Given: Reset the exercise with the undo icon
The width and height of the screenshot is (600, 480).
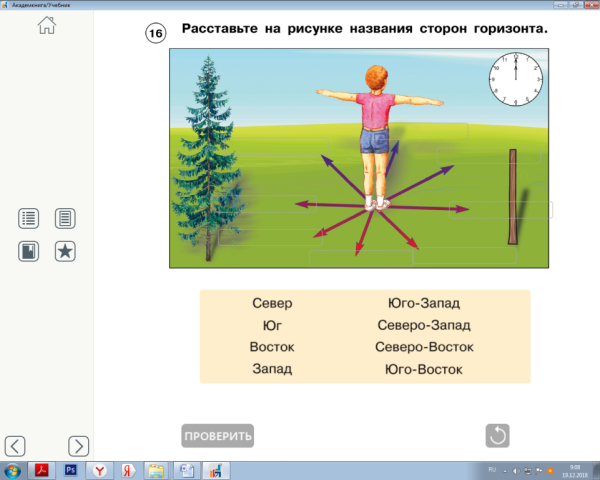Looking at the screenshot, I should pos(497,436).
